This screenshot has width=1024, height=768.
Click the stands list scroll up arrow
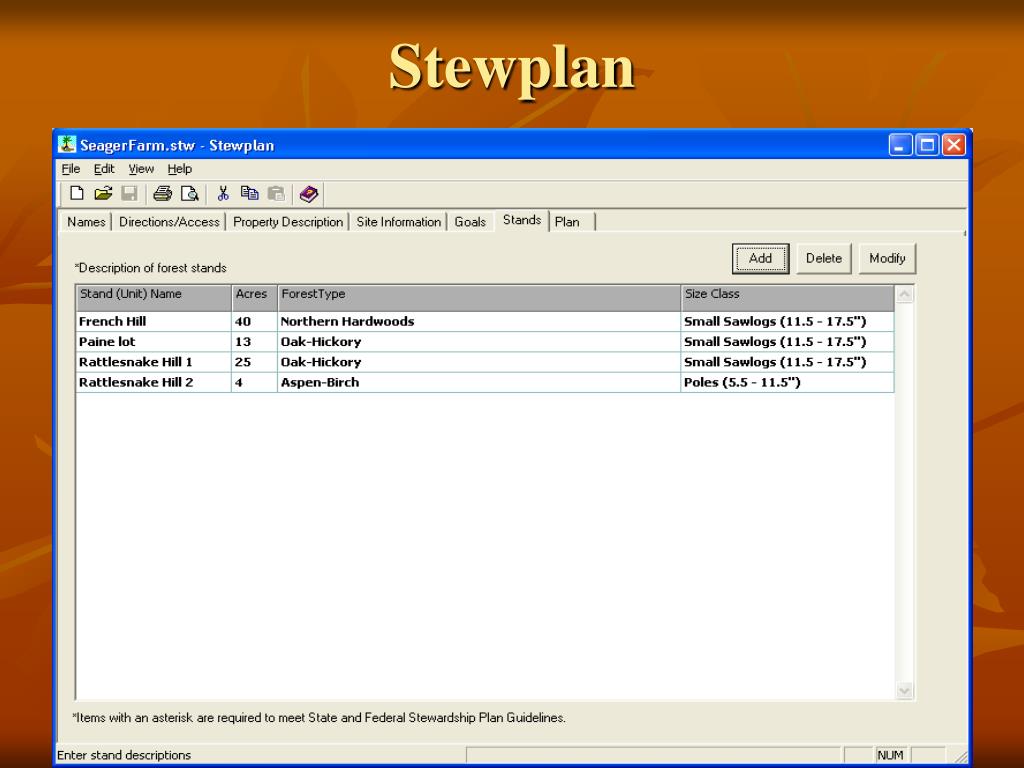[904, 295]
